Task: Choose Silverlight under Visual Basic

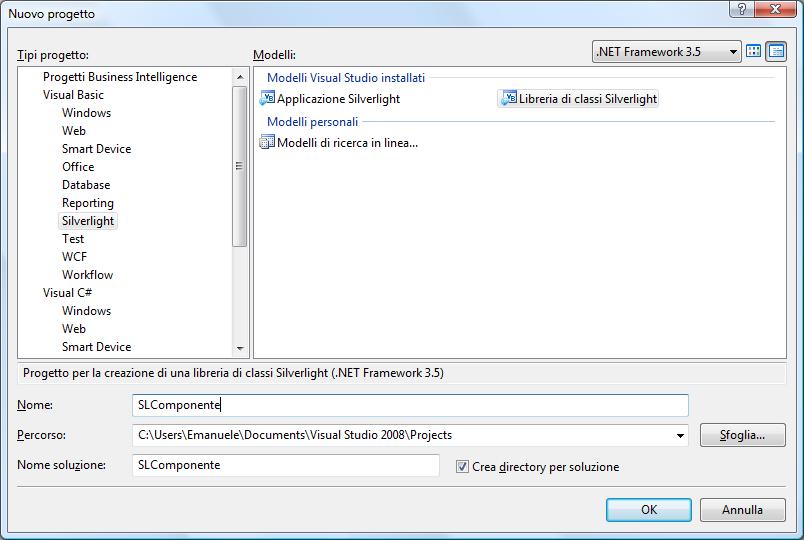Action: (88, 221)
